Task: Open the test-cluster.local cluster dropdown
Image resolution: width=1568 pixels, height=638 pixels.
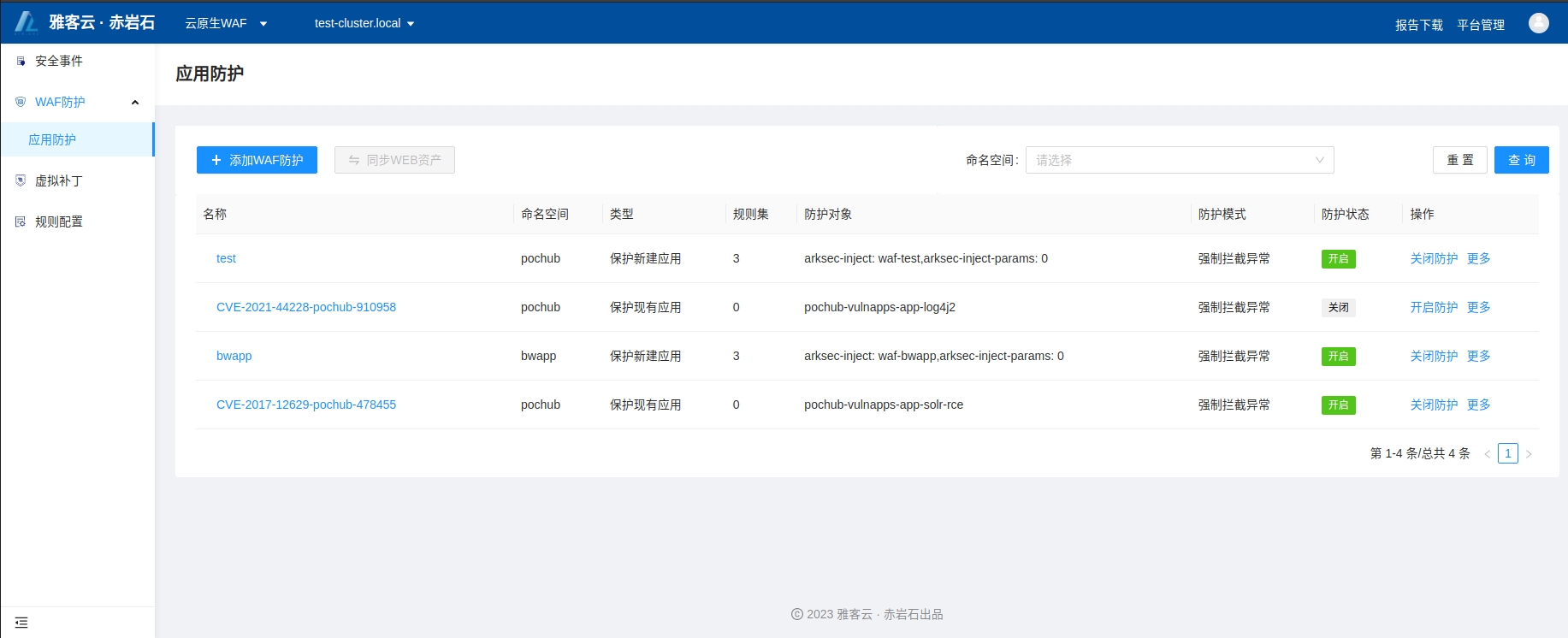Action: [x=364, y=23]
